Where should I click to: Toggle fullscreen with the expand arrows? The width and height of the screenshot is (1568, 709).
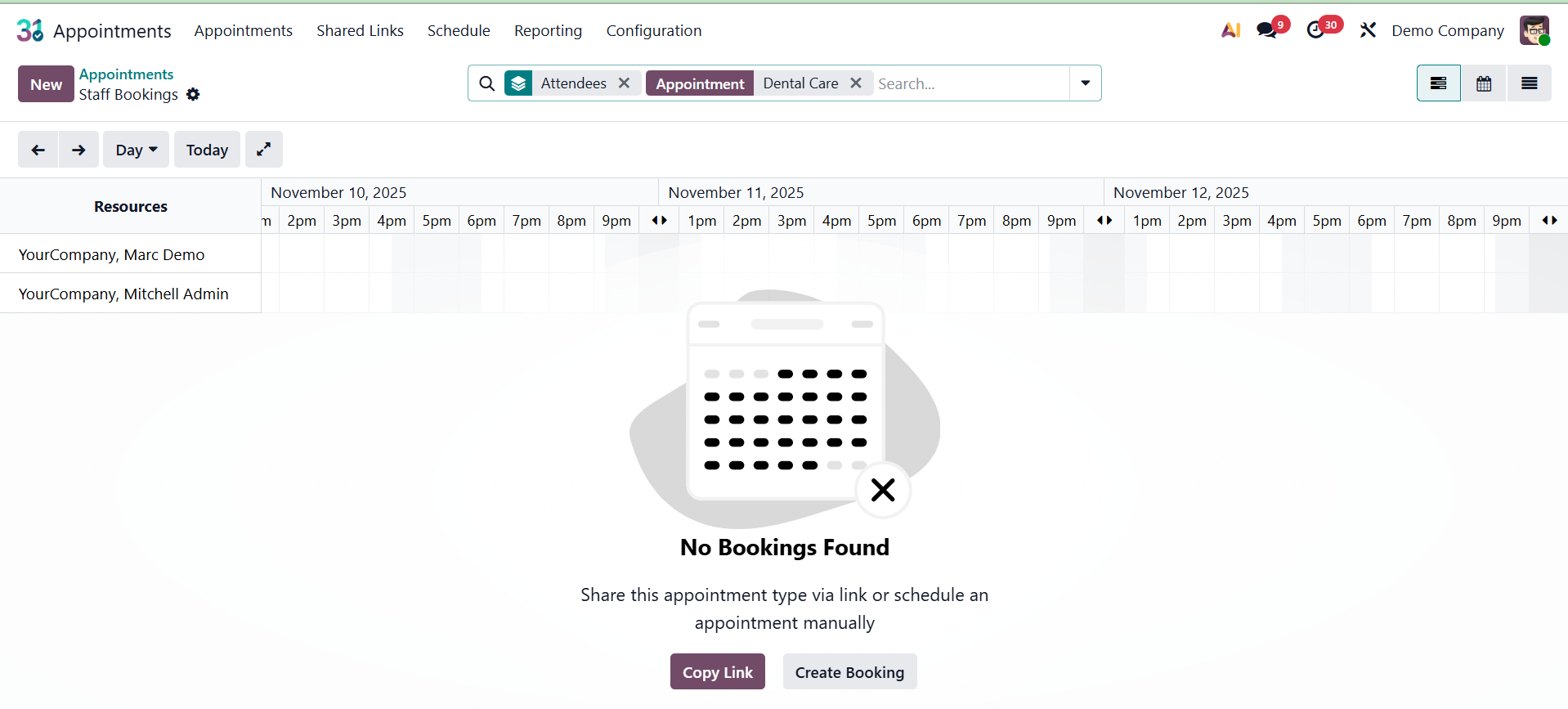(263, 149)
